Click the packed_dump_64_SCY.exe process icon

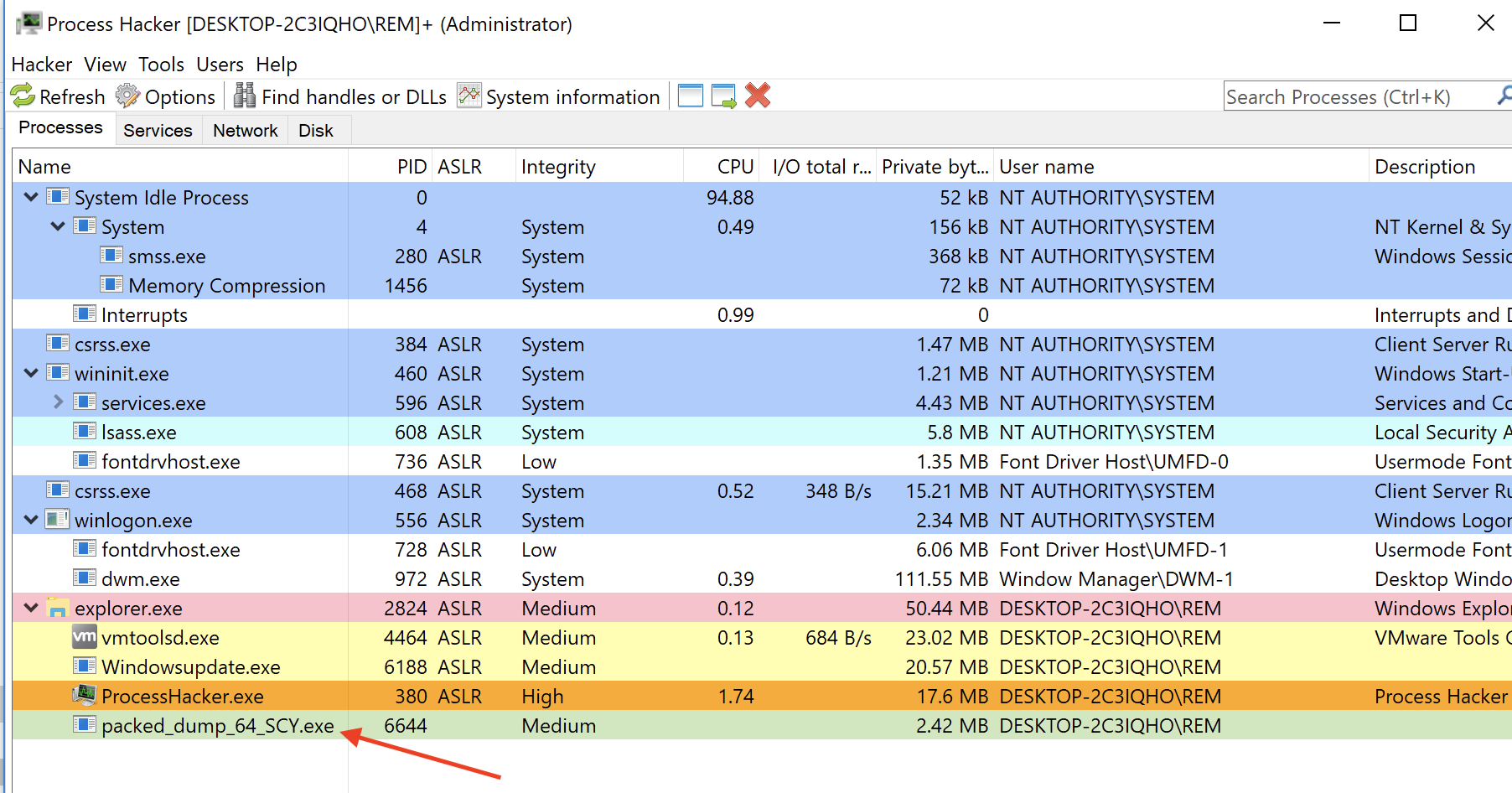tap(85, 724)
